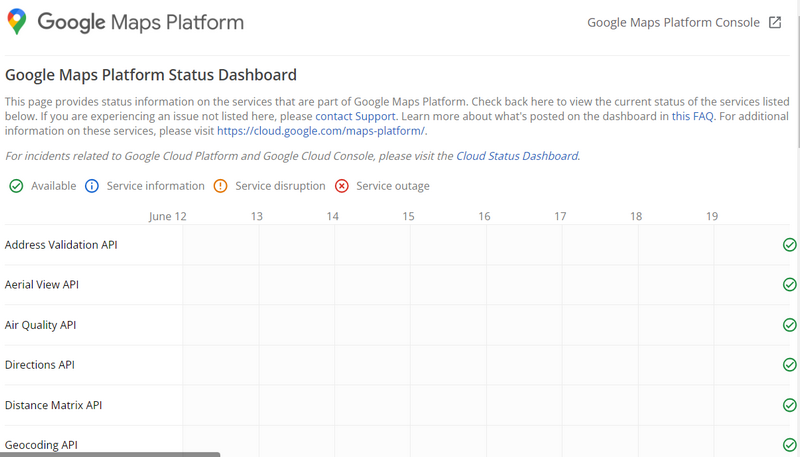800x457 pixels.
Task: Select the Address Validation API row label
Action: click(61, 245)
